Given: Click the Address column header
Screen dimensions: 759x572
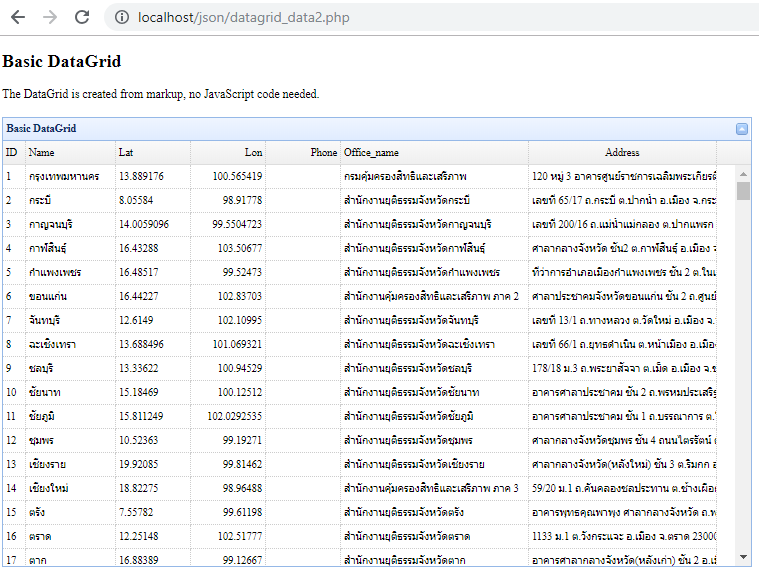Looking at the screenshot, I should point(622,152).
